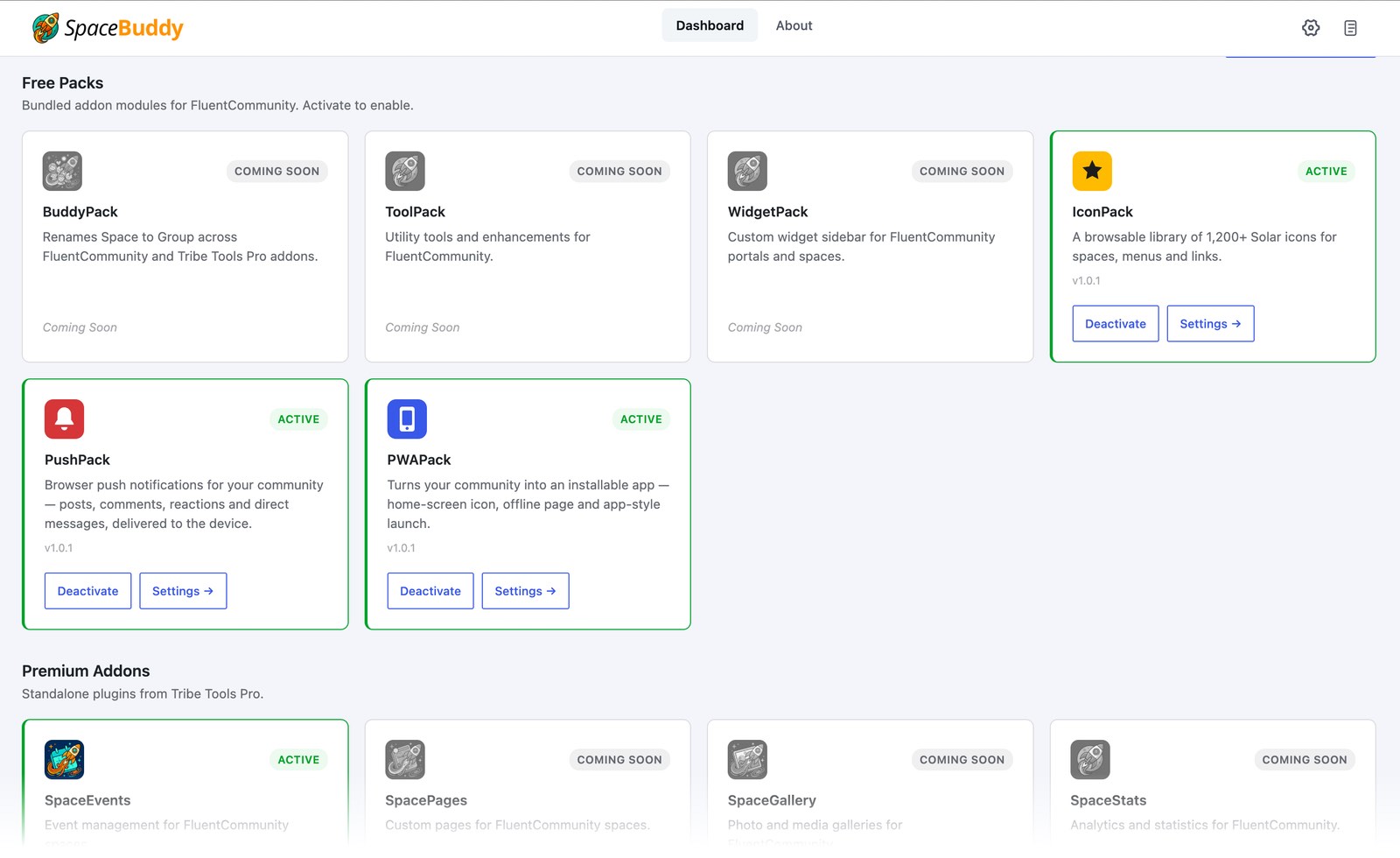
Task: Click the SpaceEvents rocket icon
Action: [x=65, y=760]
